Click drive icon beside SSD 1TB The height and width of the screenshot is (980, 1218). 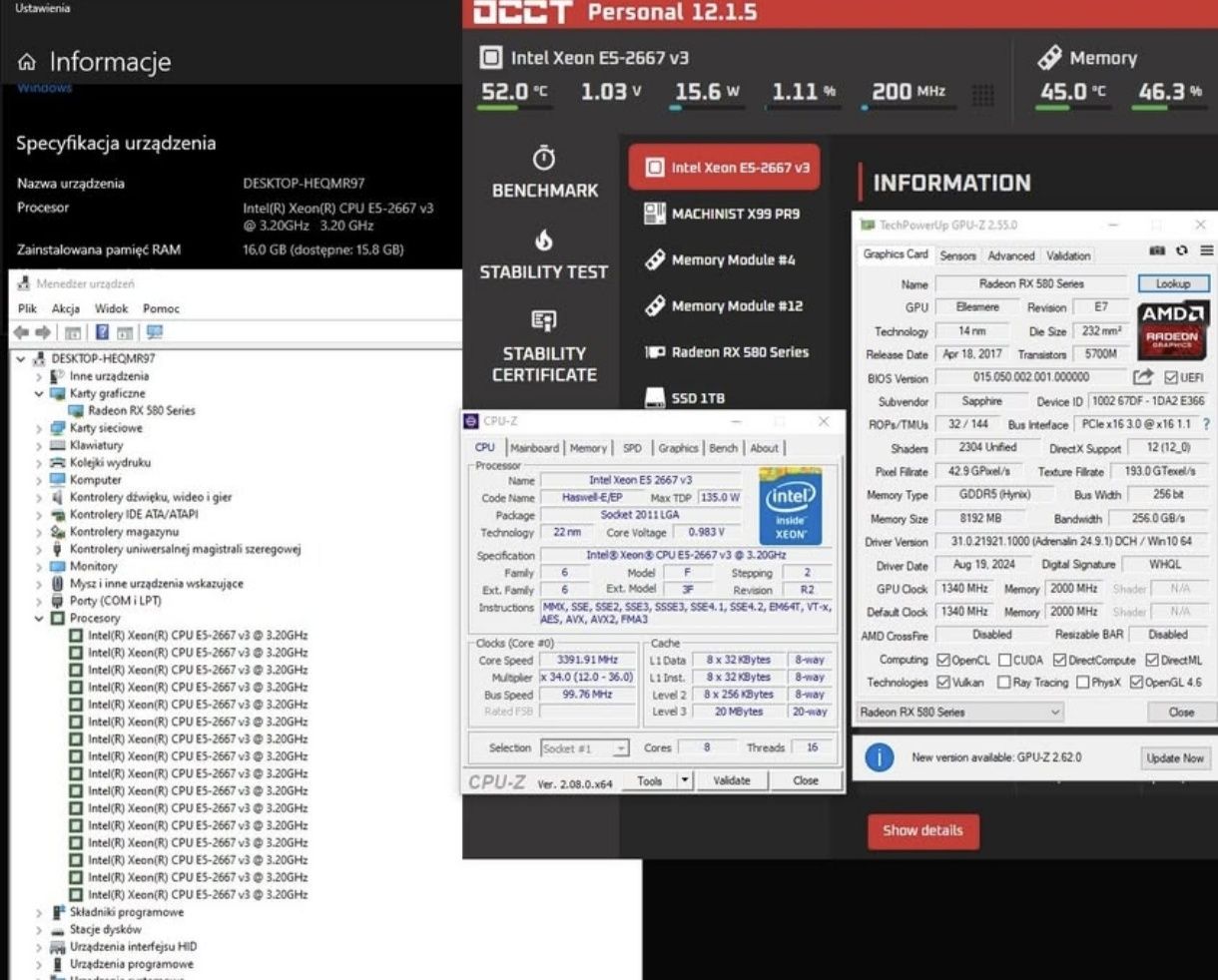point(654,398)
